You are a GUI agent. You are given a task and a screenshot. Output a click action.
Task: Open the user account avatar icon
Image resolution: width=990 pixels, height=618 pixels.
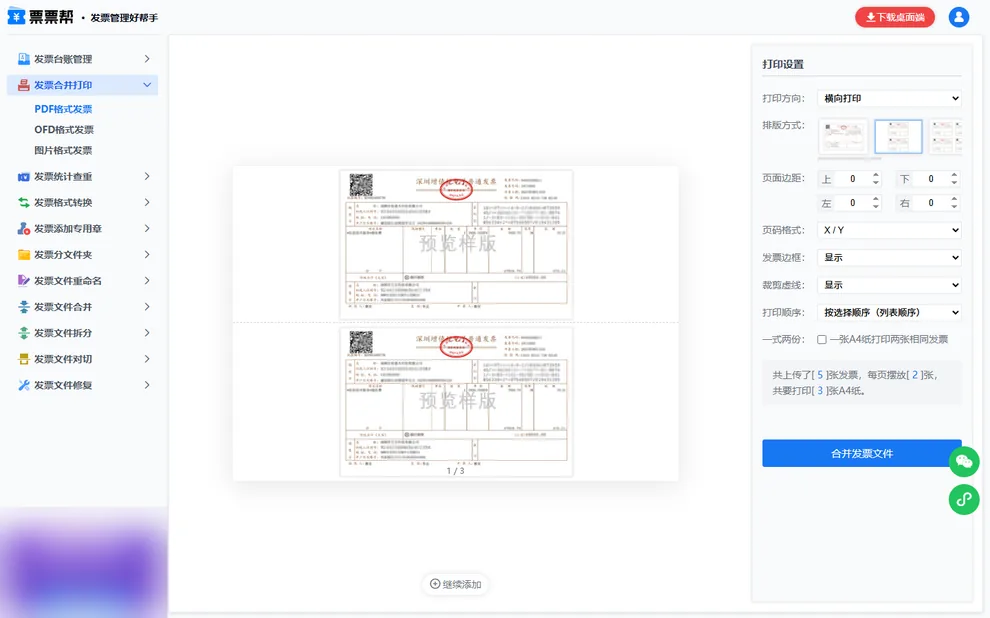click(x=958, y=17)
